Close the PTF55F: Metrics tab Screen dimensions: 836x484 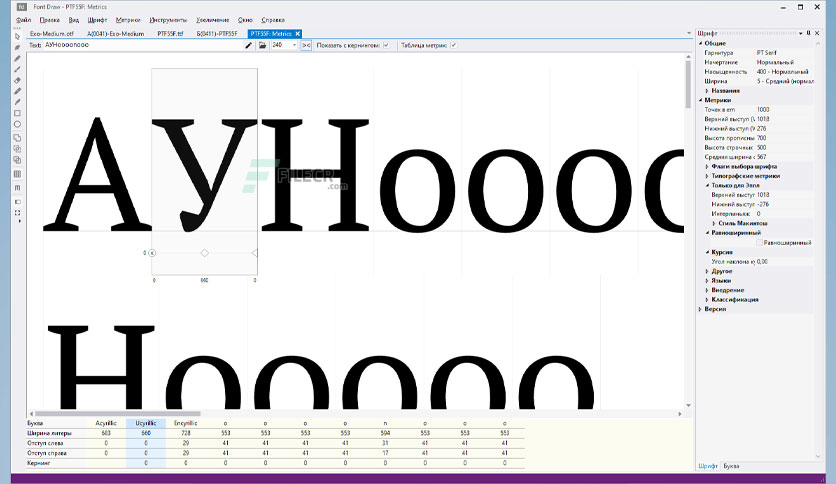tap(298, 34)
